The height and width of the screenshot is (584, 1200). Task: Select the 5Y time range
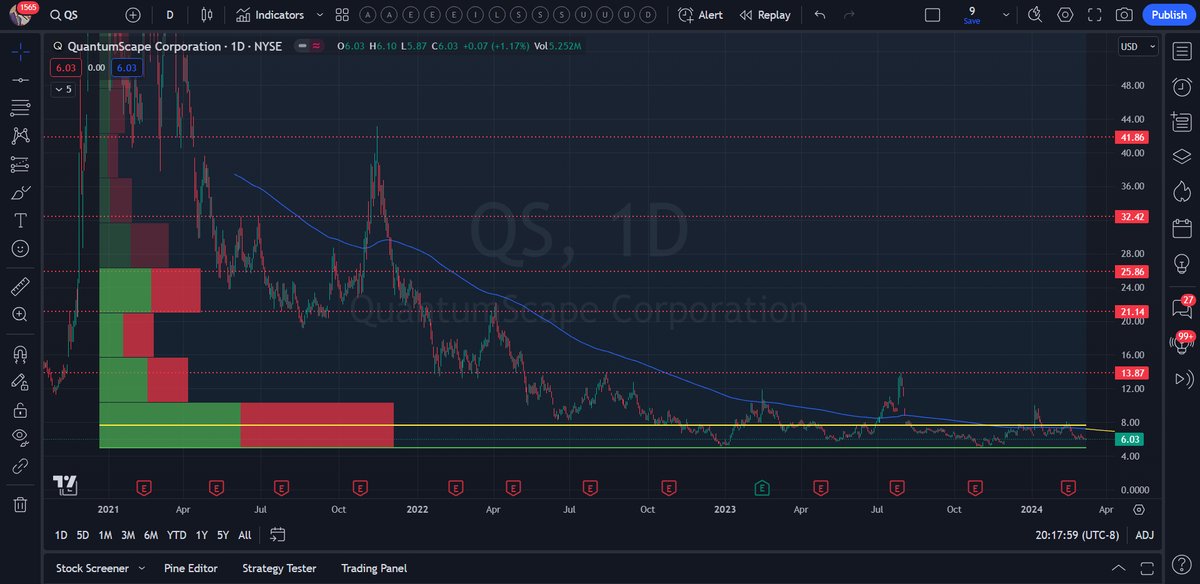[x=223, y=535]
